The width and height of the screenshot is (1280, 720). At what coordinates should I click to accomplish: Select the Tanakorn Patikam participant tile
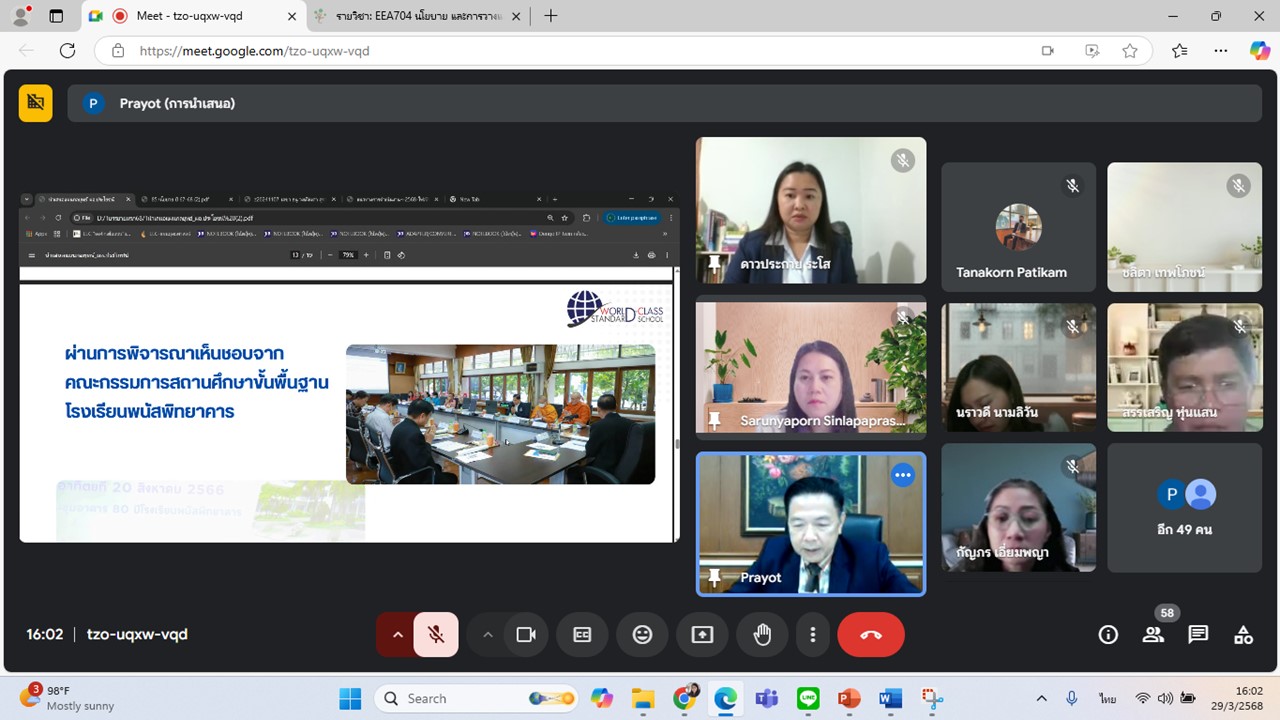1018,228
